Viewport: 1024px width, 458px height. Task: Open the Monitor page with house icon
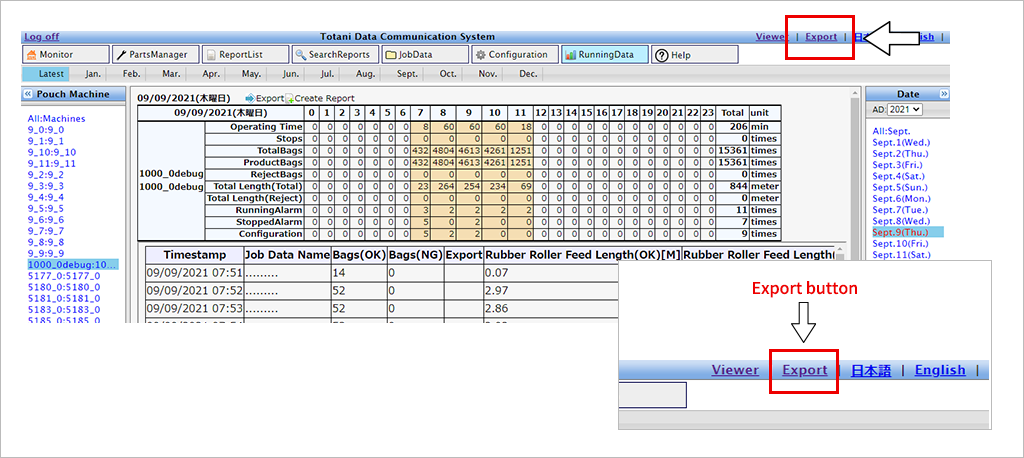pos(64,55)
